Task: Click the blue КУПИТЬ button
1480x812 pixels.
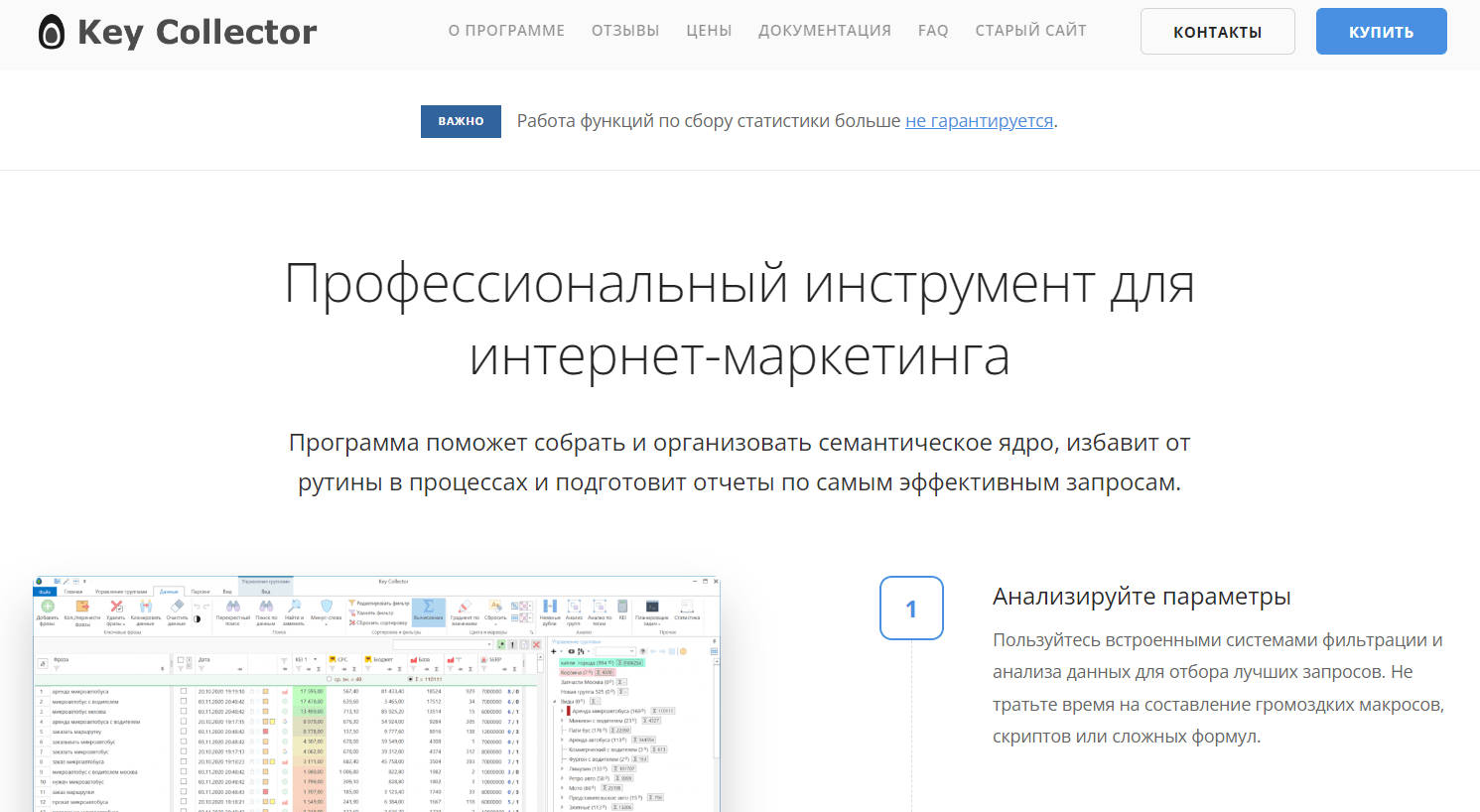Action: [1382, 32]
